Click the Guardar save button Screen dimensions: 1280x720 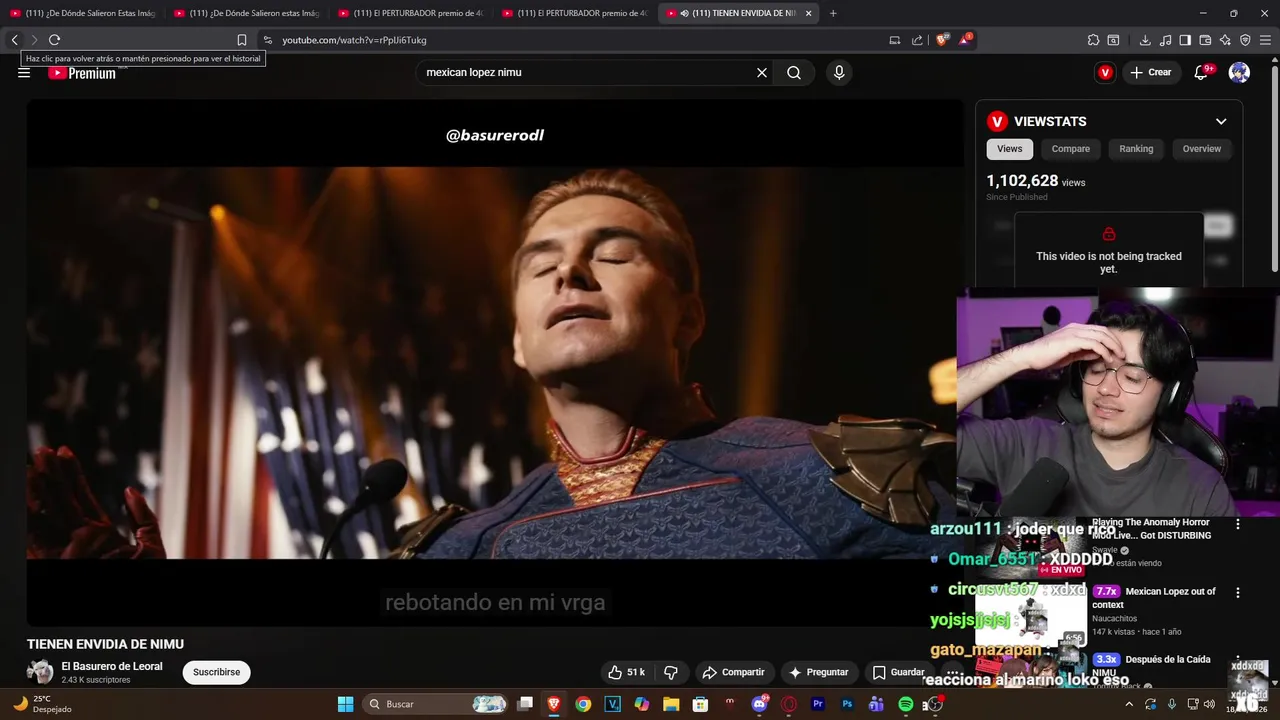coord(898,672)
